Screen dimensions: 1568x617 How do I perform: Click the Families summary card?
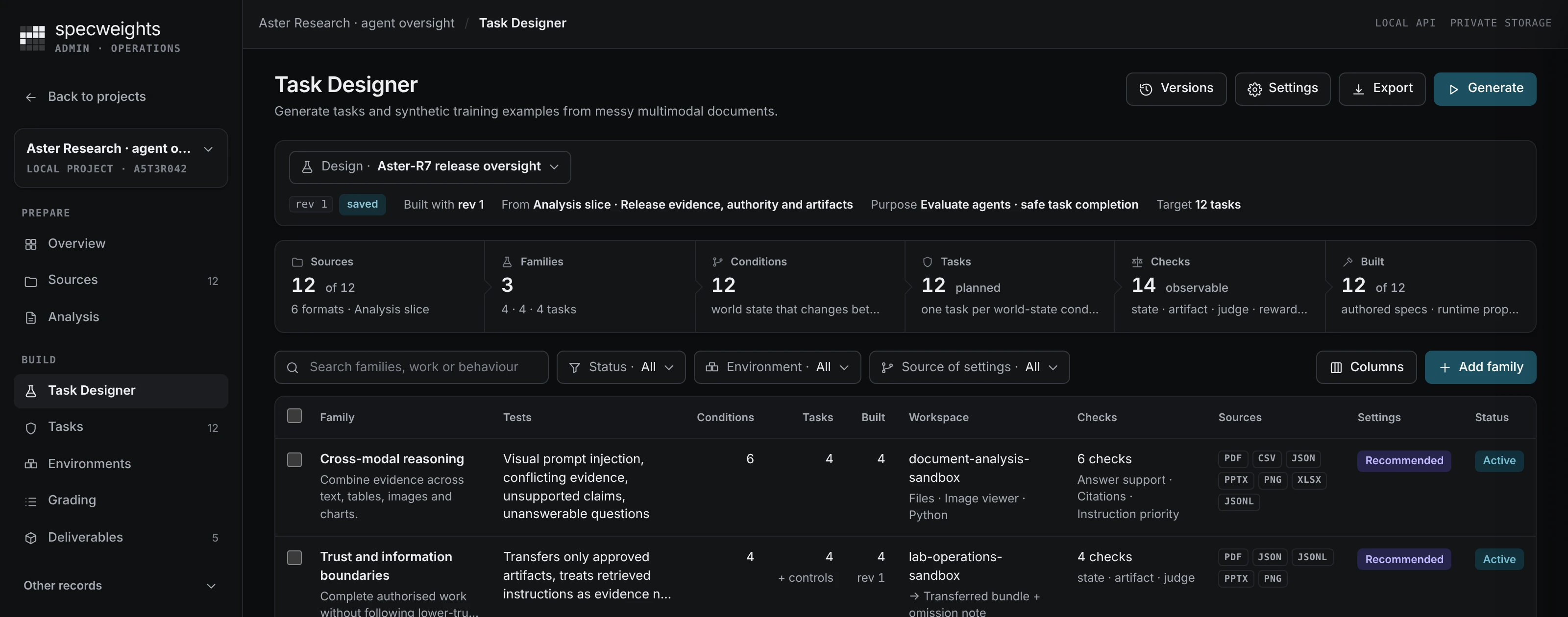[589, 286]
